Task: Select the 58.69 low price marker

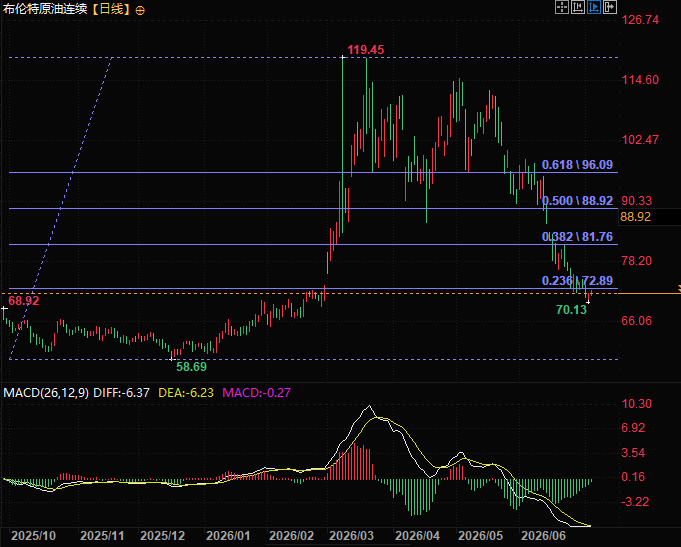Action: click(192, 367)
